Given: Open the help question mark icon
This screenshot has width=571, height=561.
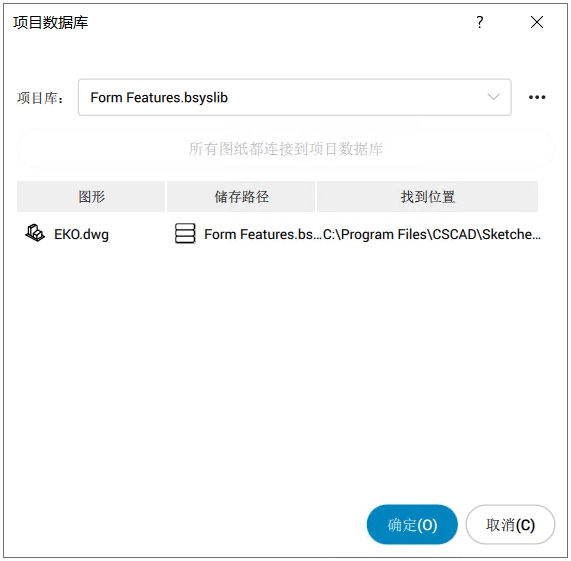Looking at the screenshot, I should (x=480, y=22).
